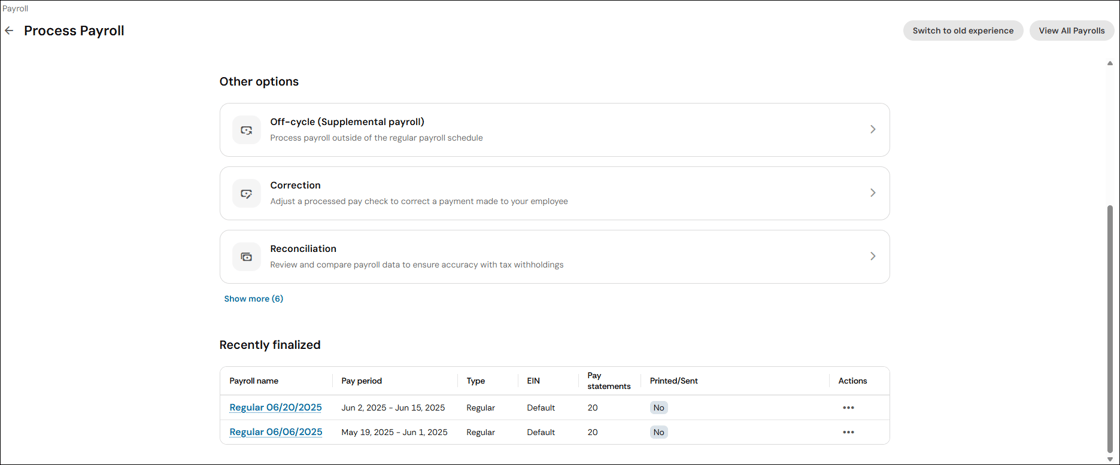The image size is (1120, 465).
Task: Open the Regular 06/20/2025 payroll link
Action: point(275,408)
